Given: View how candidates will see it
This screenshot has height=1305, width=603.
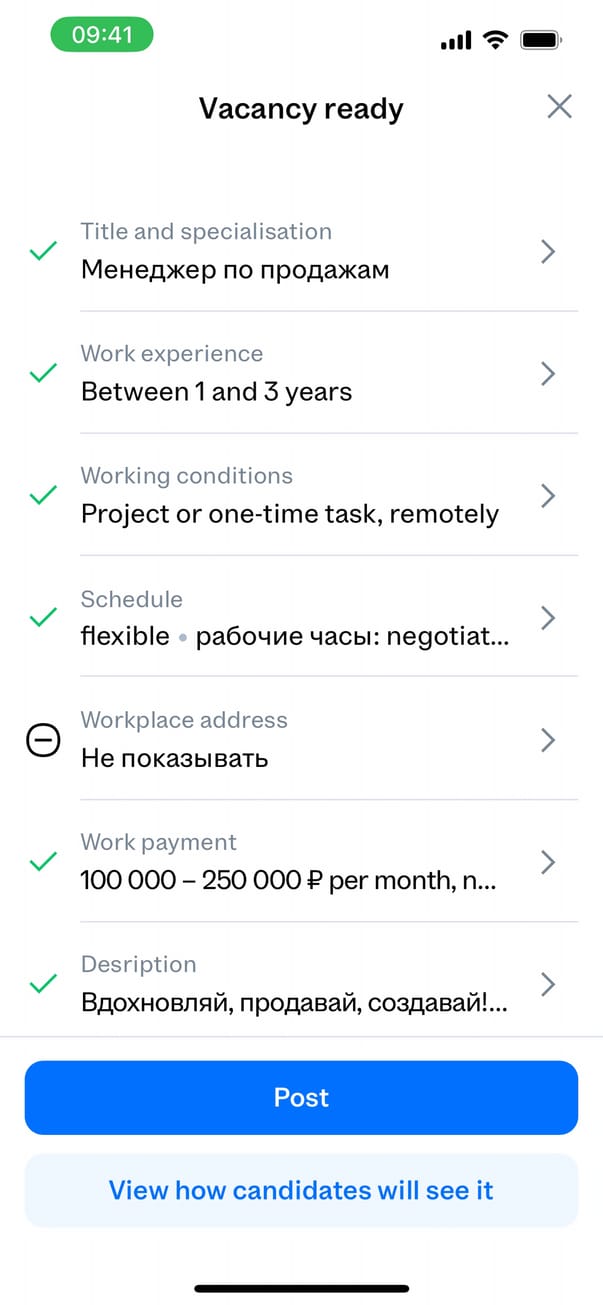Looking at the screenshot, I should tap(301, 1191).
